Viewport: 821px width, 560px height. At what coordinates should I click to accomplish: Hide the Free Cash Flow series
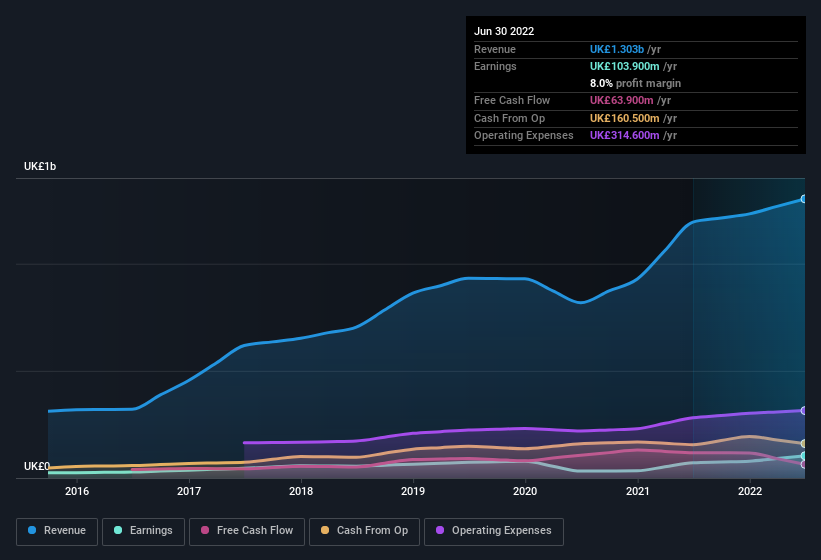click(x=247, y=531)
